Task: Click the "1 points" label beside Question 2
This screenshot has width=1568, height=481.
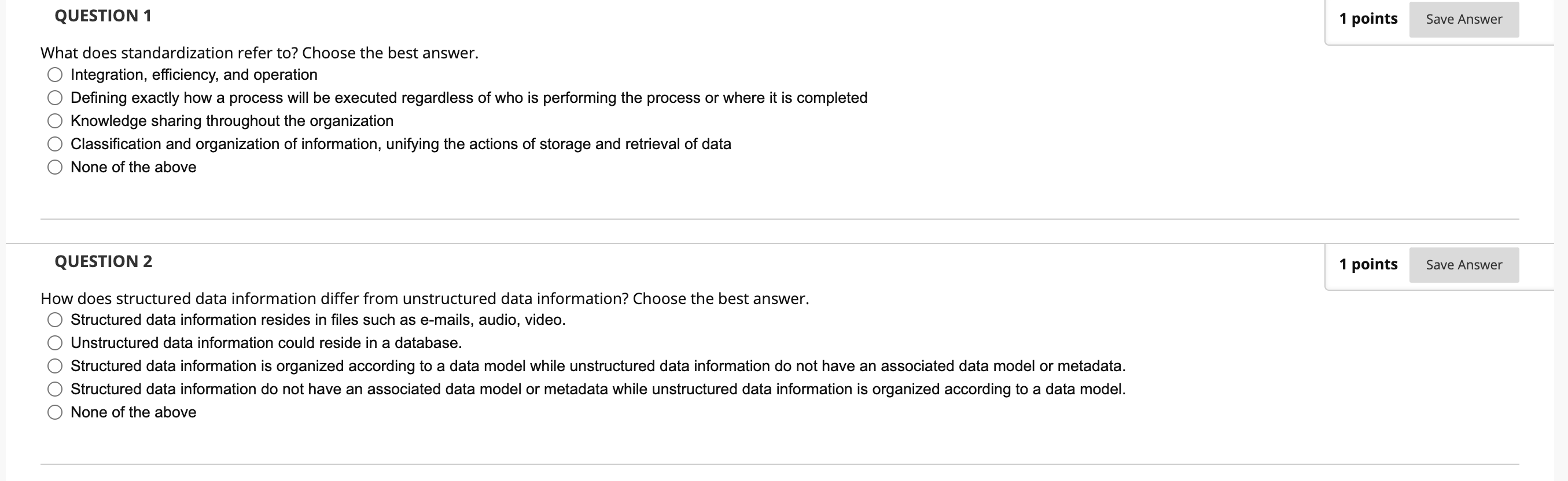Action: [1369, 265]
